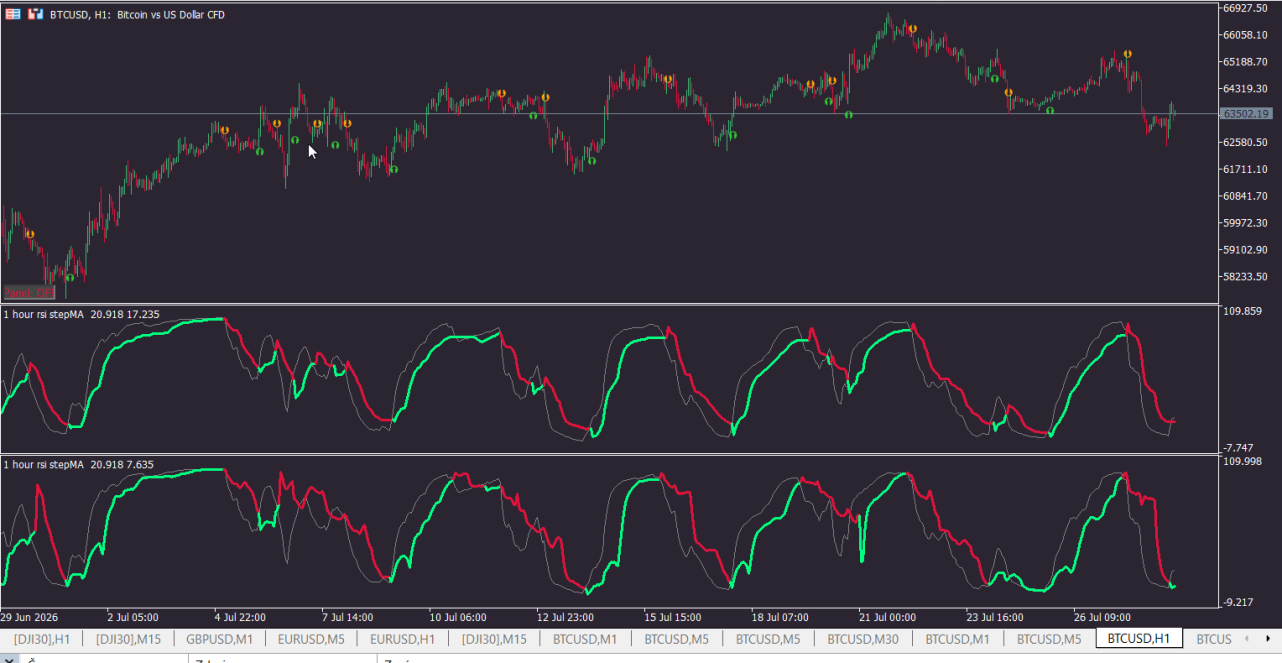Open the One Click Trading panel icon
This screenshot has height=663, width=1282.
point(13,14)
